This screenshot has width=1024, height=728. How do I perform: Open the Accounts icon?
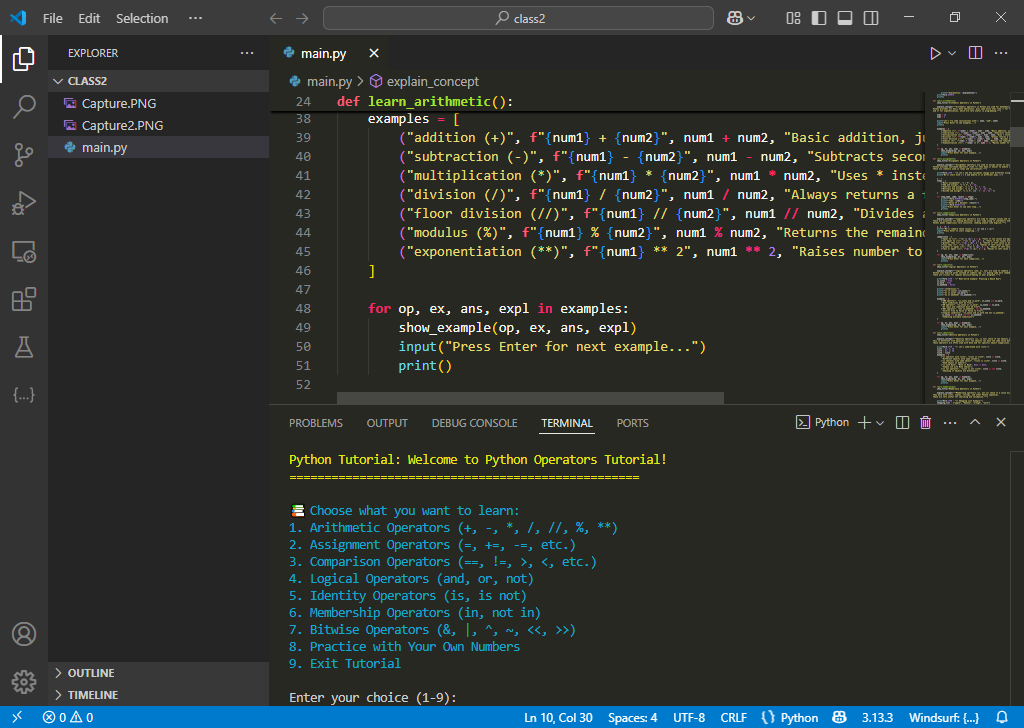pyautogui.click(x=24, y=634)
